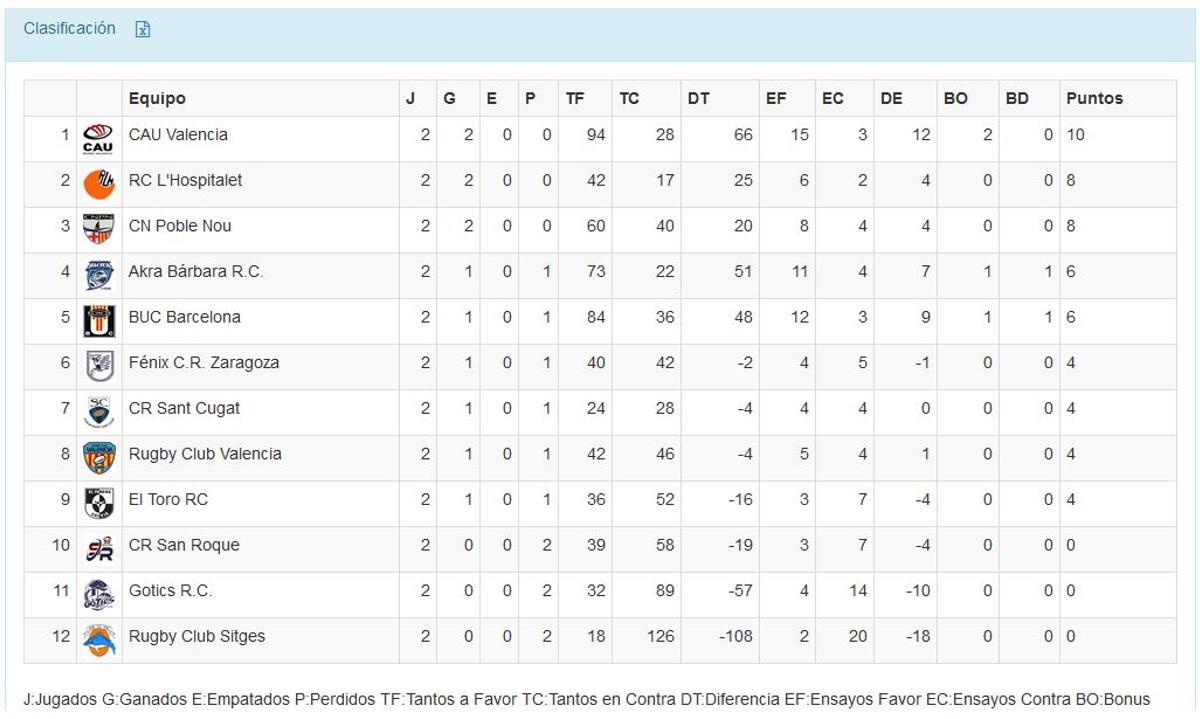
Task: Select the Rugby Club Sitges table row
Action: (600, 636)
